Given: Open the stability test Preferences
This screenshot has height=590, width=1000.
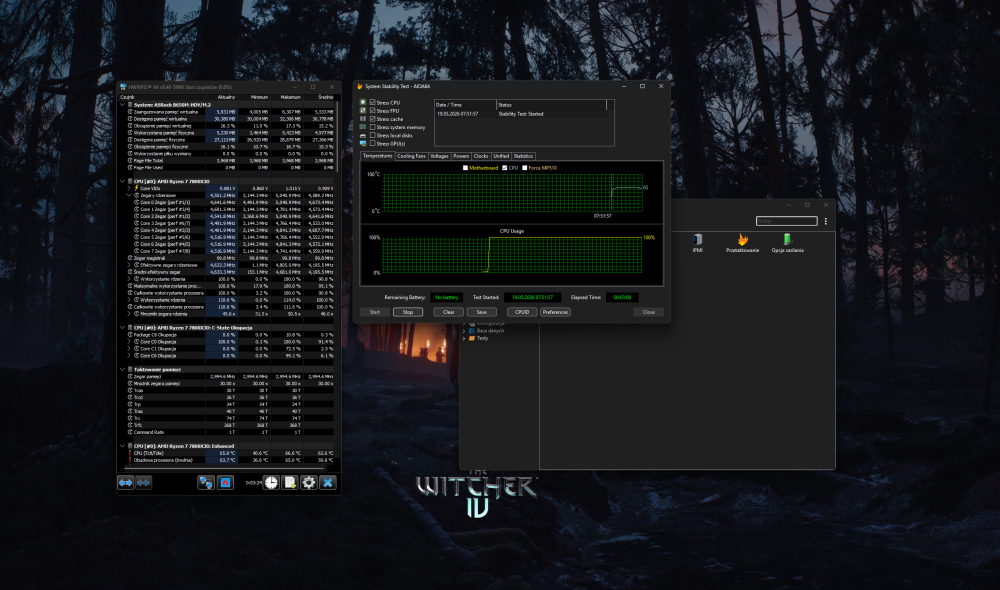Looking at the screenshot, I should click(555, 312).
